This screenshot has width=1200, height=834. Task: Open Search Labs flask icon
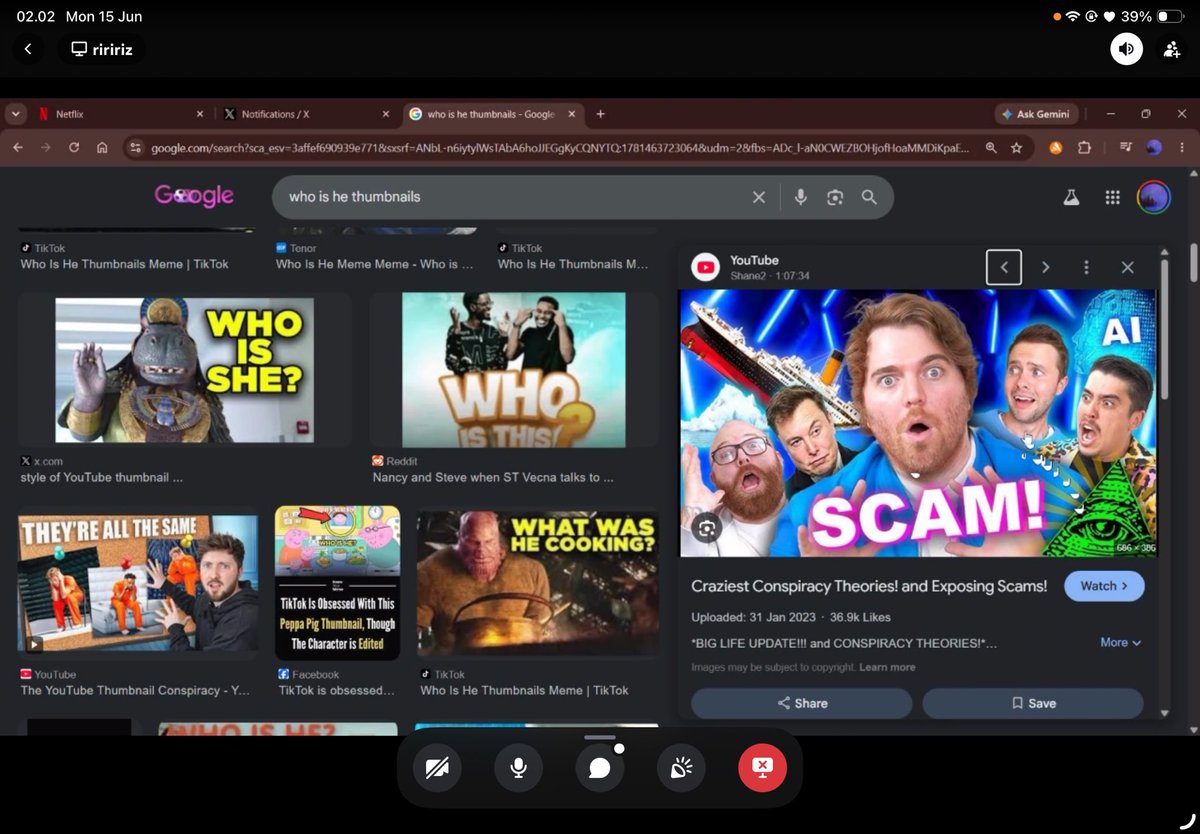(1071, 197)
